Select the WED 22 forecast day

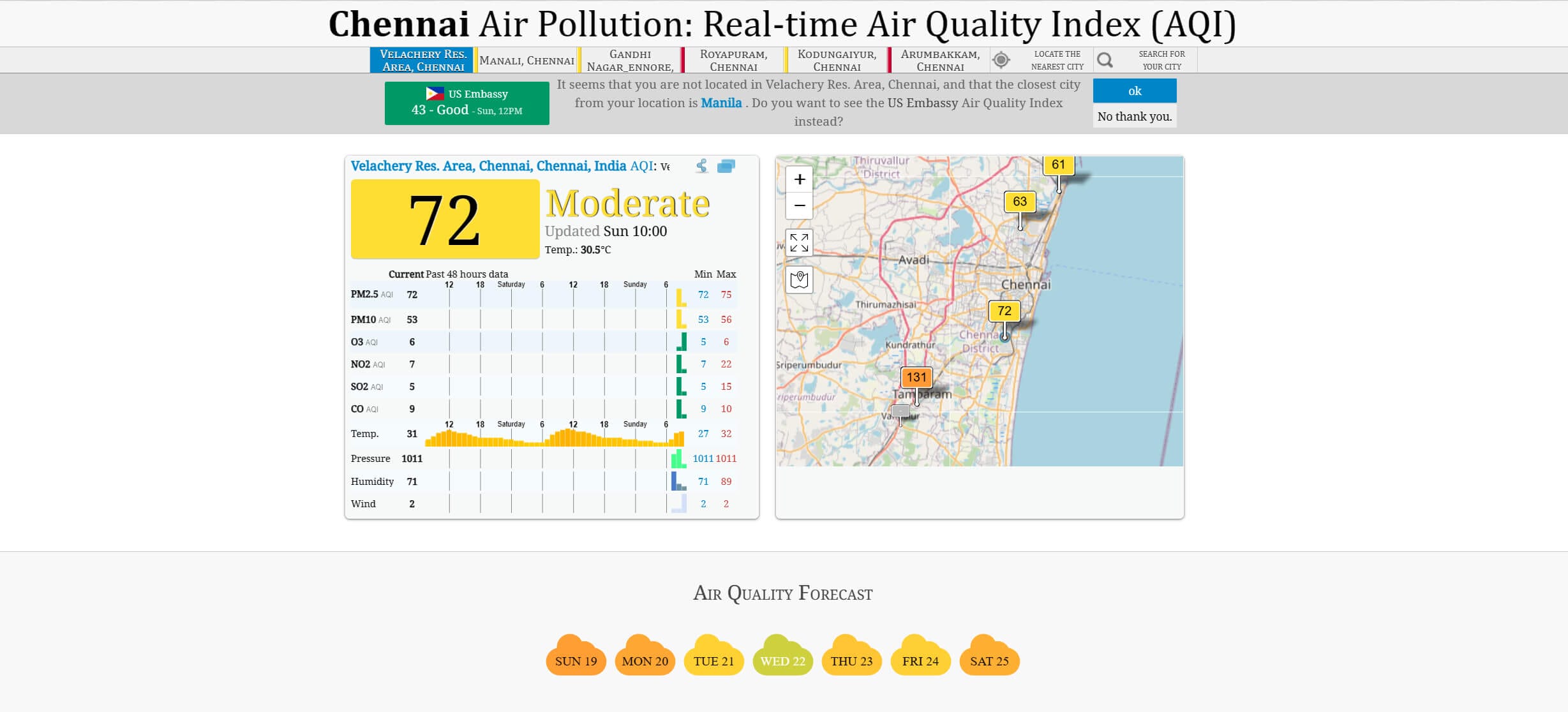(x=782, y=661)
